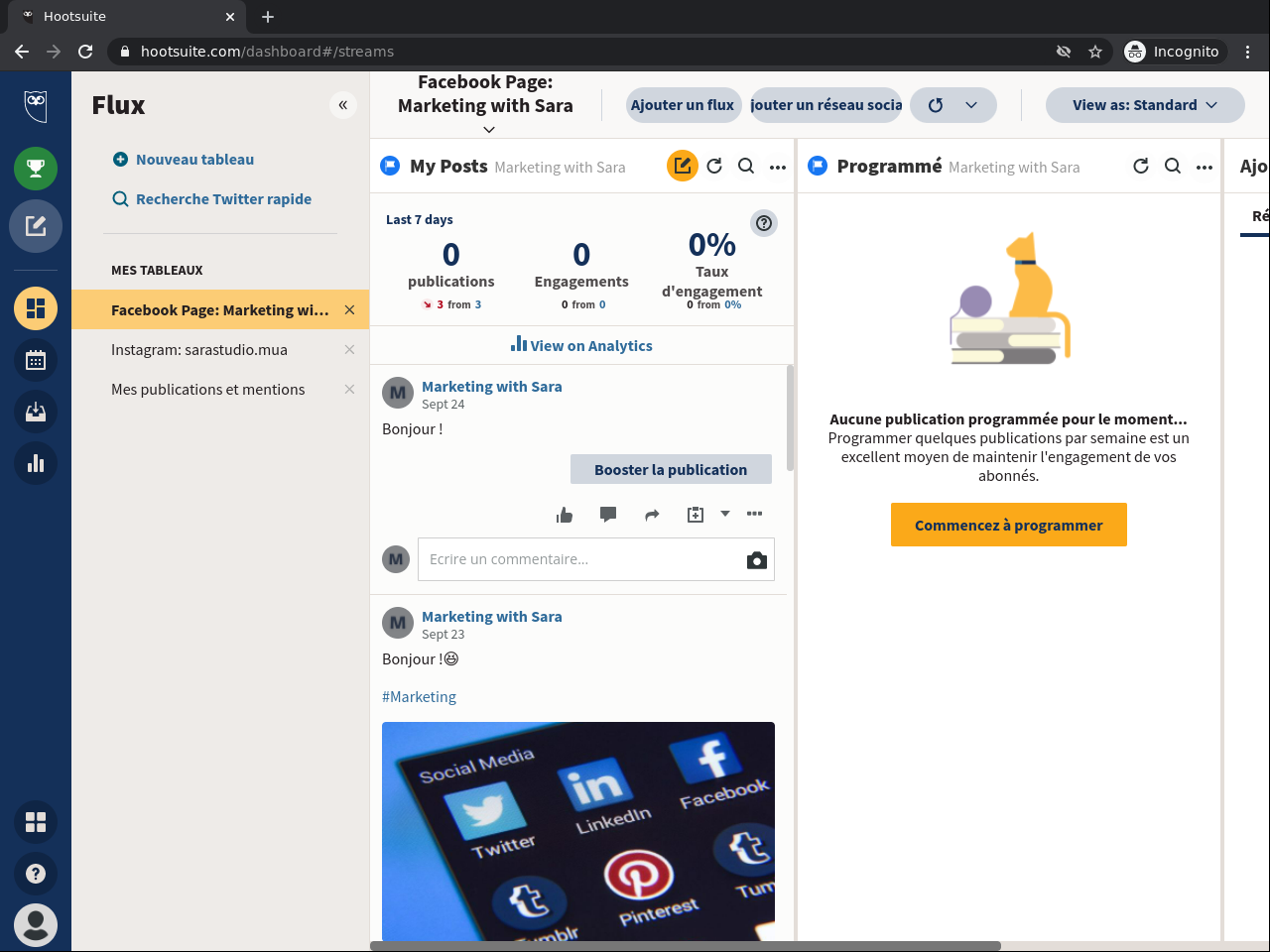
Task: Attach a photo using the camera icon
Action: (x=757, y=560)
